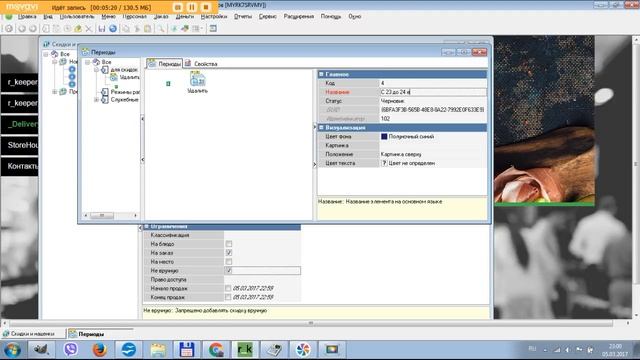The image size is (640, 360).
Task: Toggle the Не вручную checkbox
Action: [x=229, y=271]
